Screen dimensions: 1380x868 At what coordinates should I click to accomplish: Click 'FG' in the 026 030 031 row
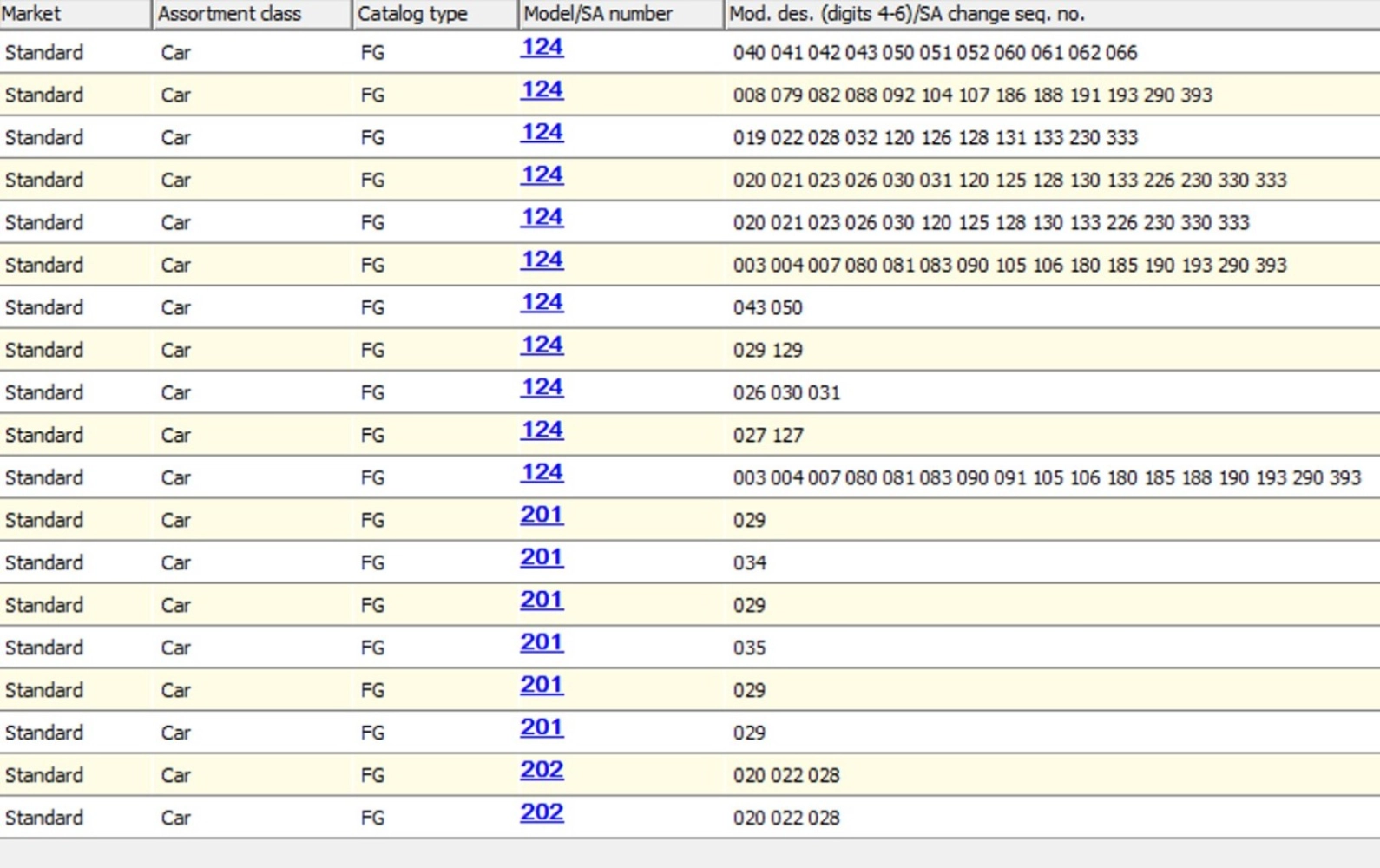[x=372, y=393]
